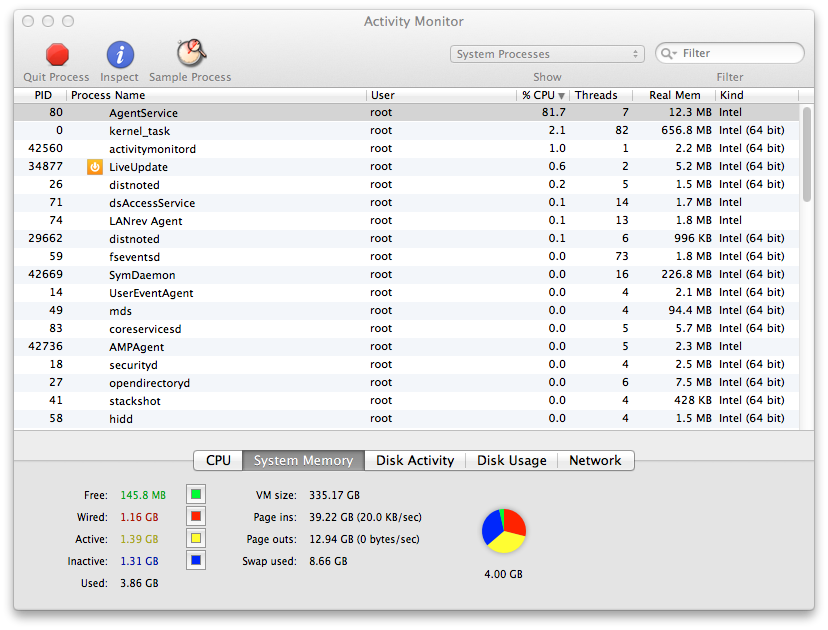Select the opendirectoryd process row
Screen dimensions: 828x630
407,382
